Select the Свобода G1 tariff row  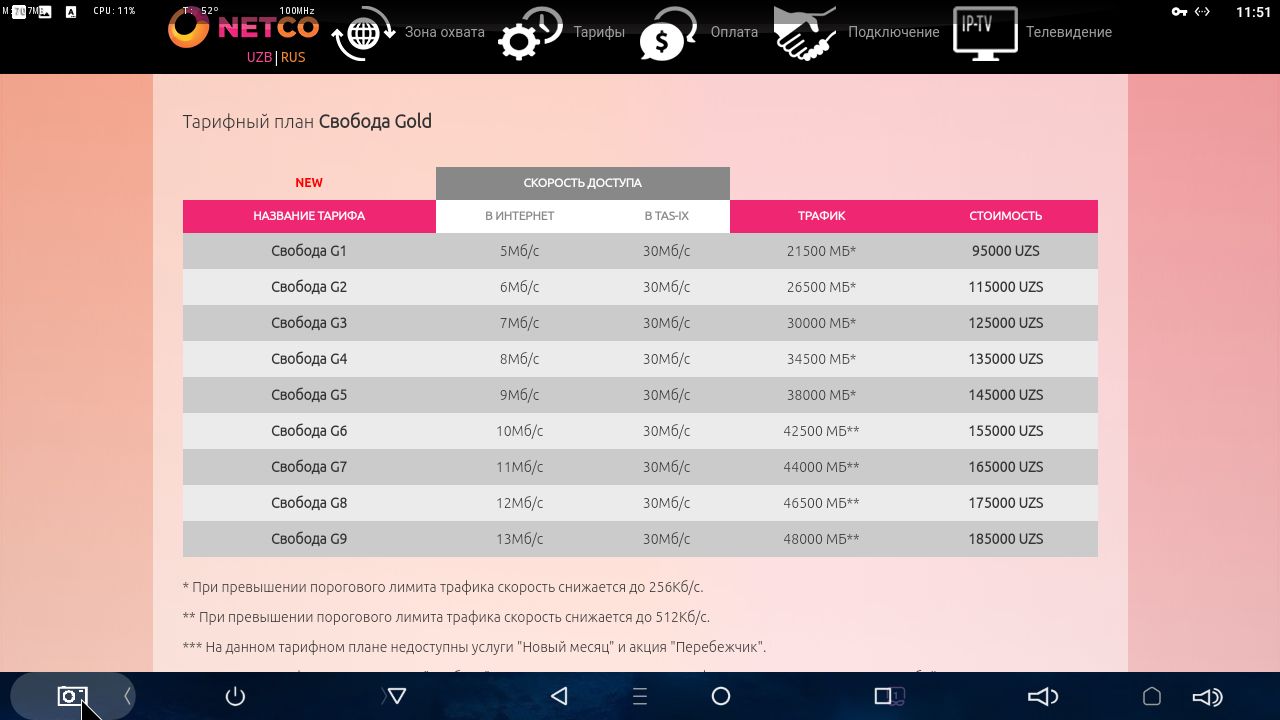pos(640,251)
